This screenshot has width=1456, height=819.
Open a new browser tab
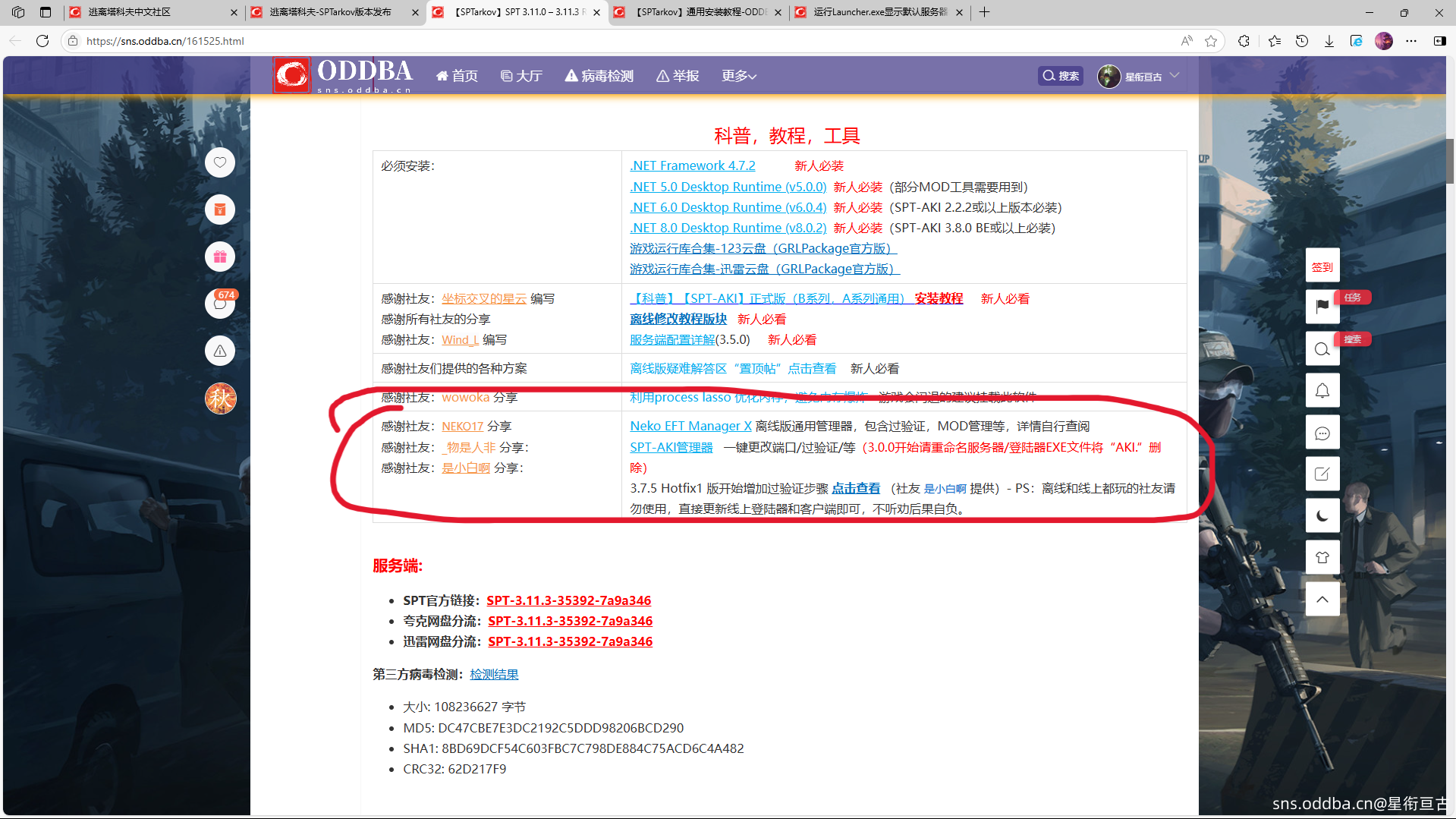(984, 12)
